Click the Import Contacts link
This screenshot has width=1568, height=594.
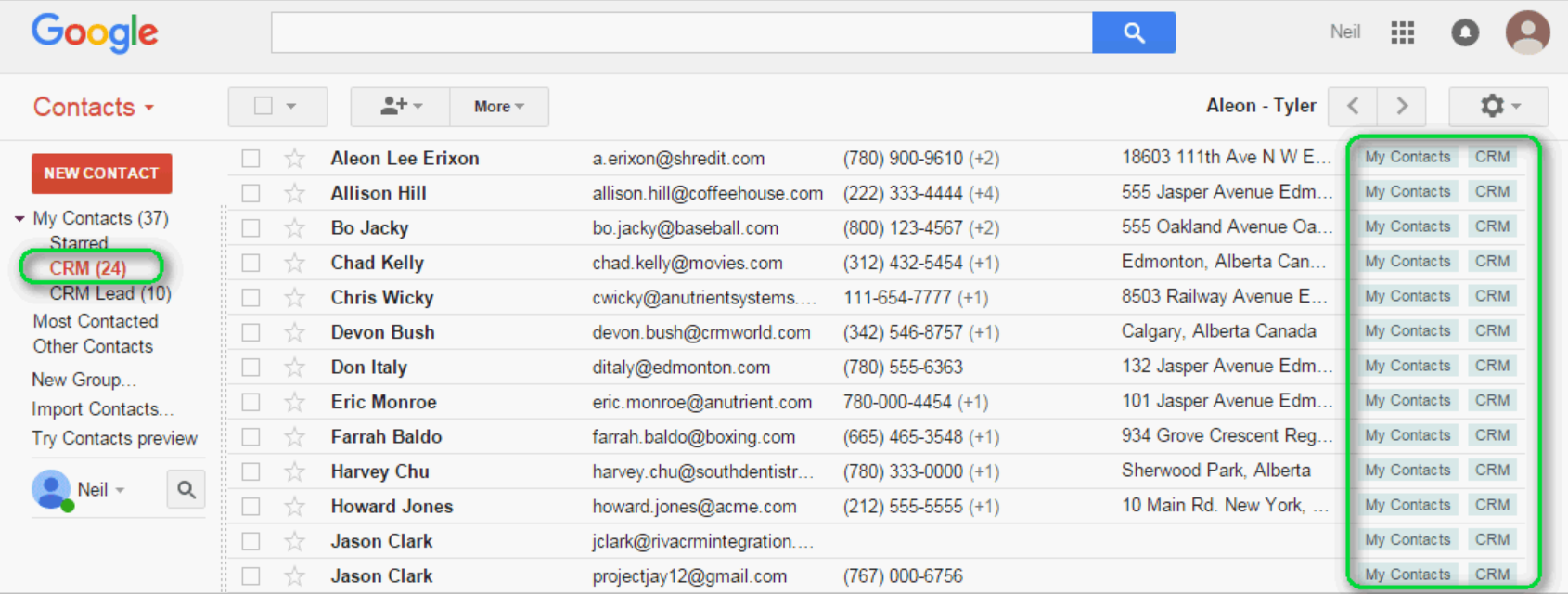[102, 409]
